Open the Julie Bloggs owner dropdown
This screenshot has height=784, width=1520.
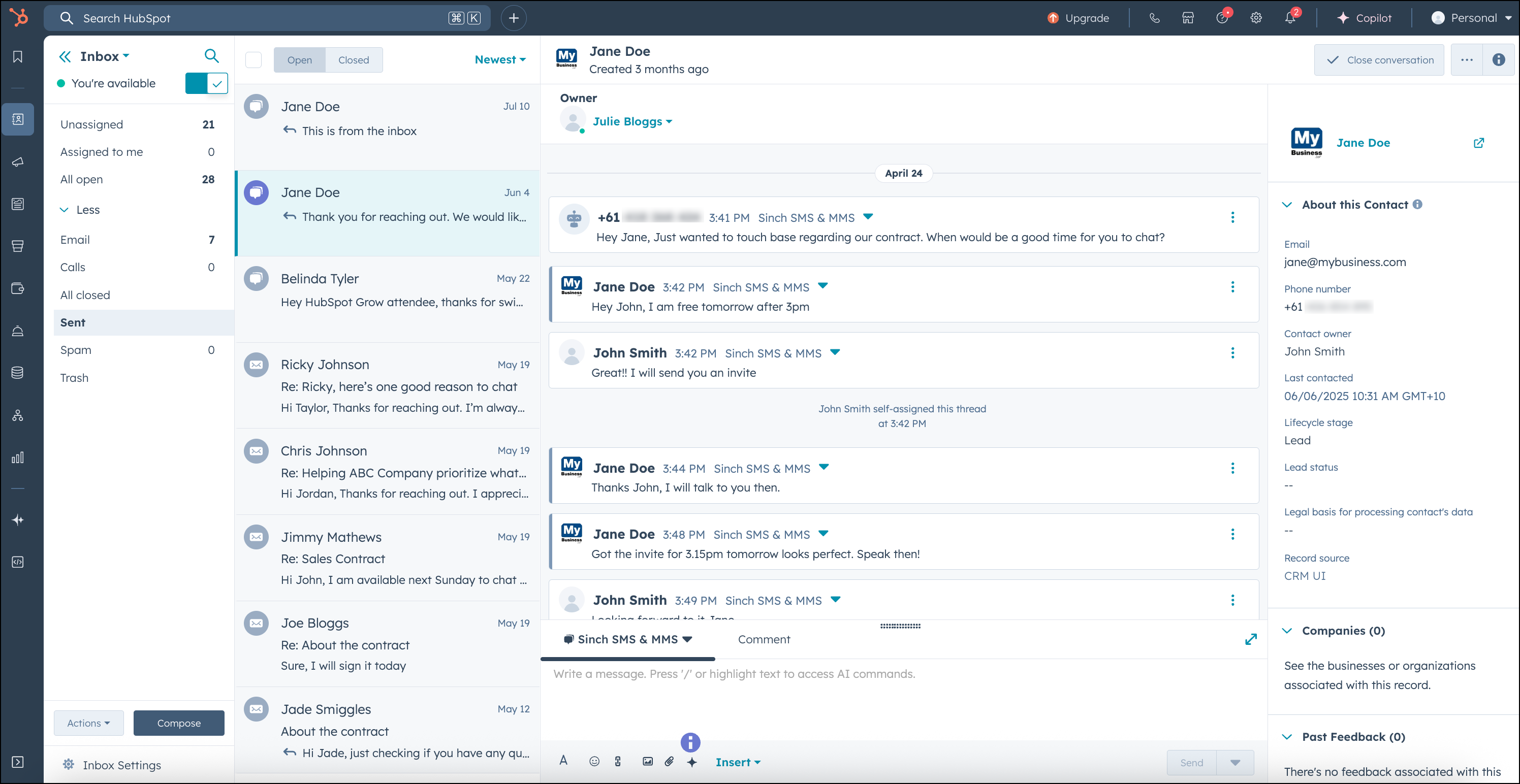[632, 121]
